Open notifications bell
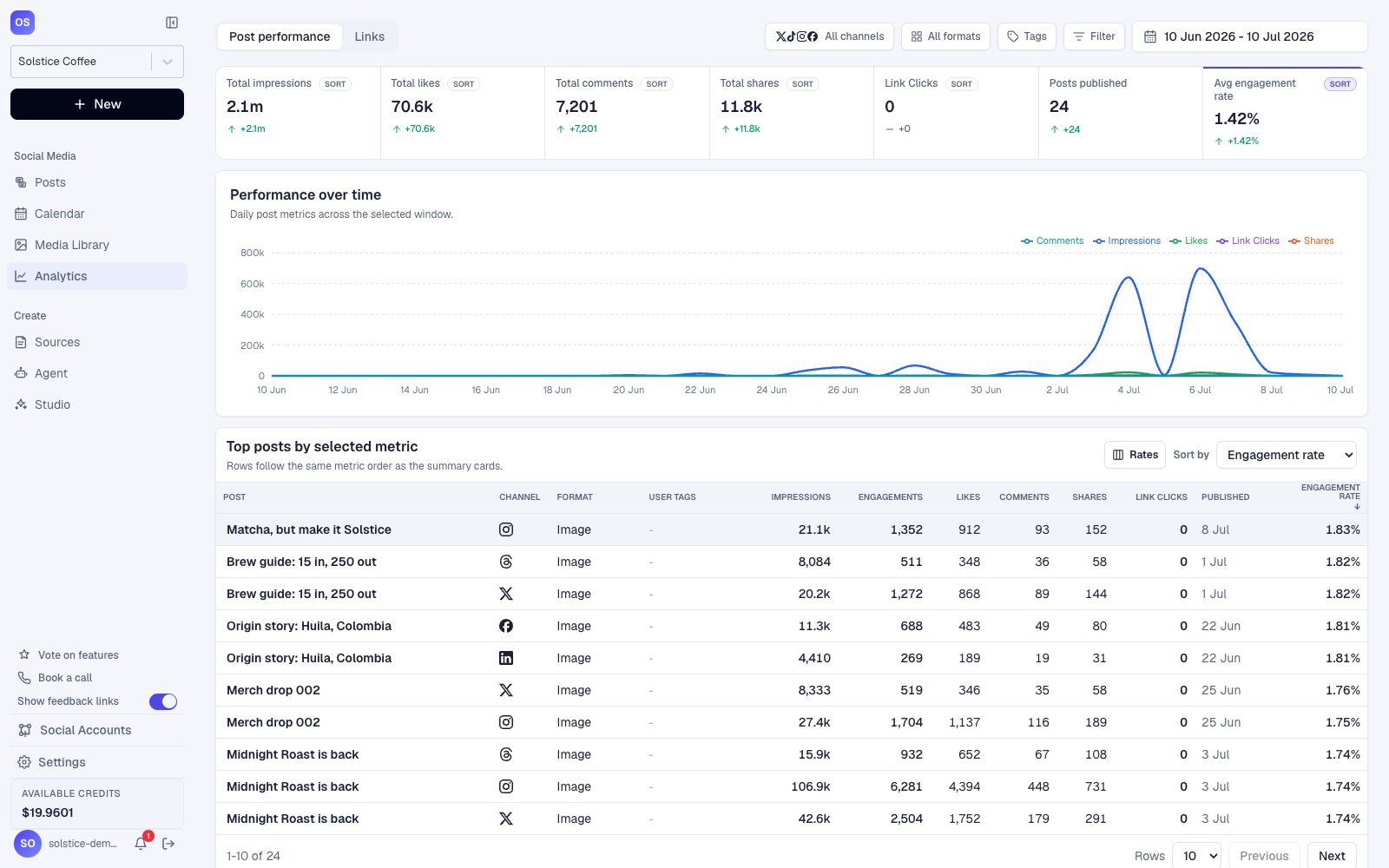 [141, 843]
